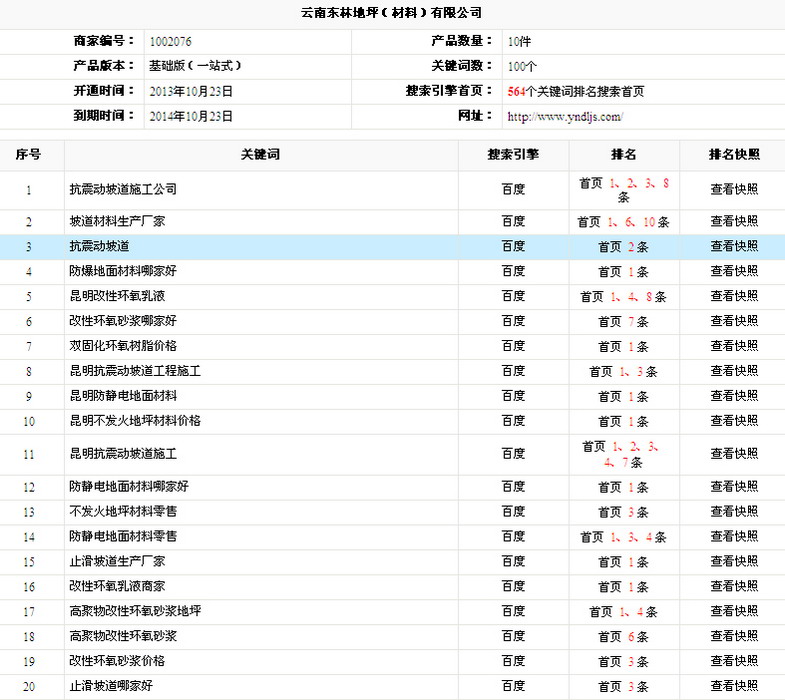Click ranking 首页 1、4条 in row 17
This screenshot has width=785, height=700.
coord(623,612)
